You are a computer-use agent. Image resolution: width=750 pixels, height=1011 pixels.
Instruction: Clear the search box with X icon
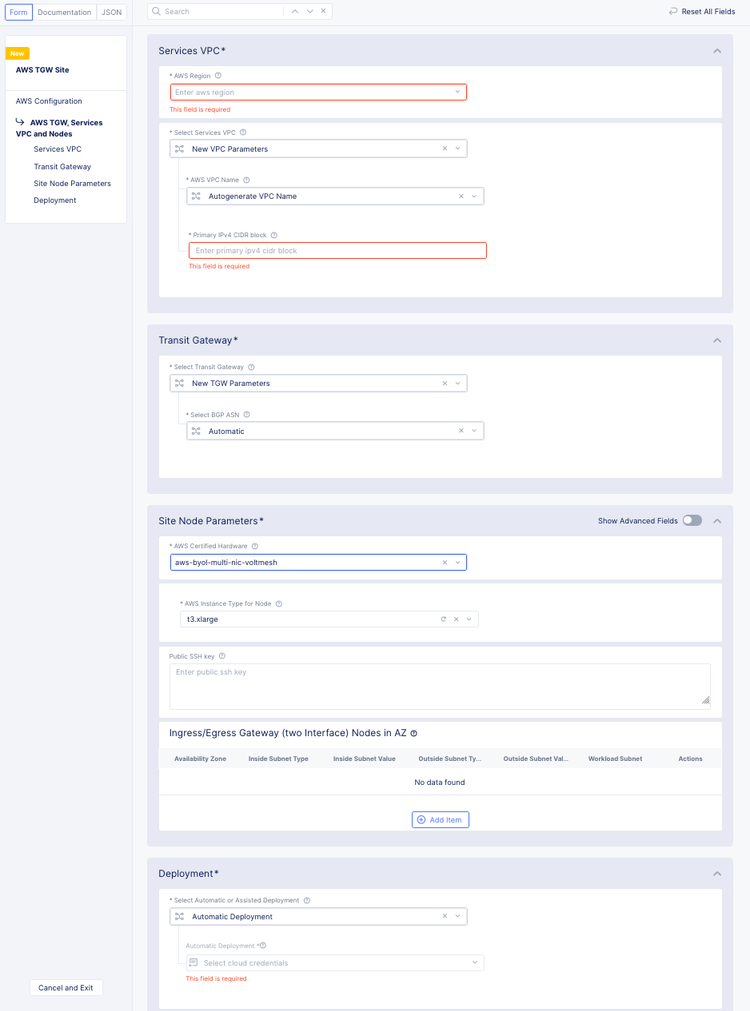point(323,11)
